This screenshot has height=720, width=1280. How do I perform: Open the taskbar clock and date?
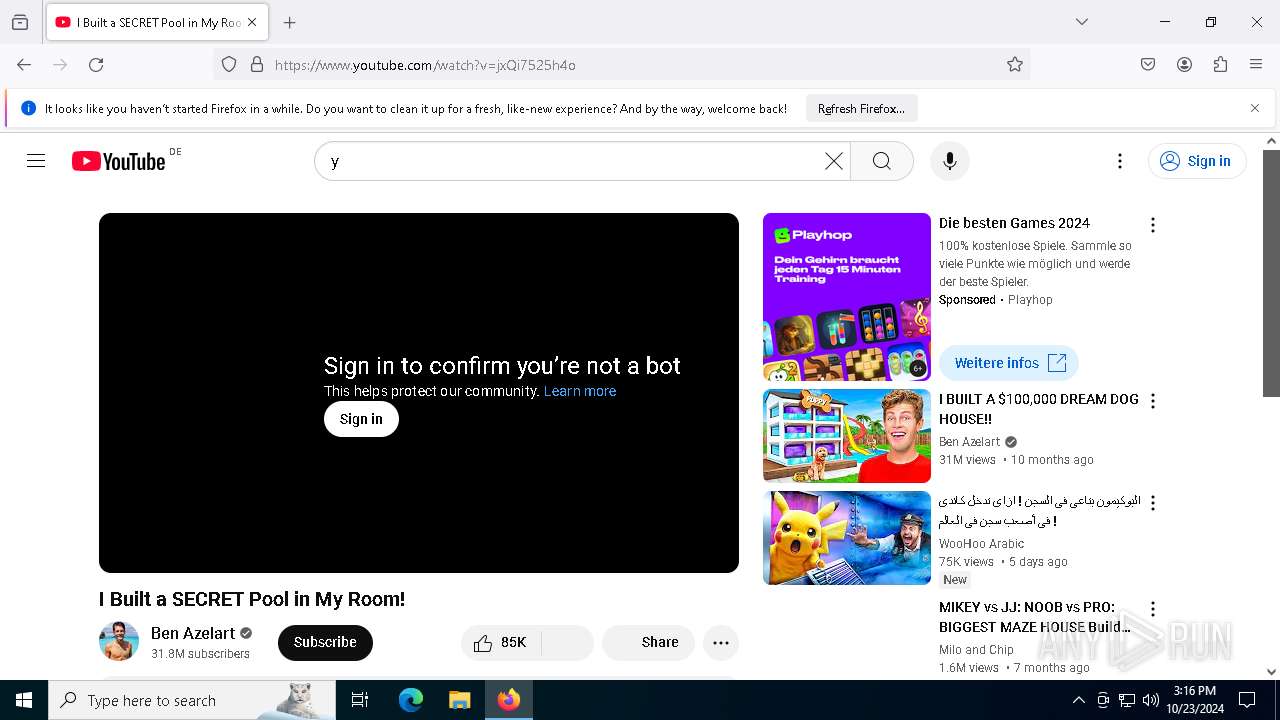1194,700
